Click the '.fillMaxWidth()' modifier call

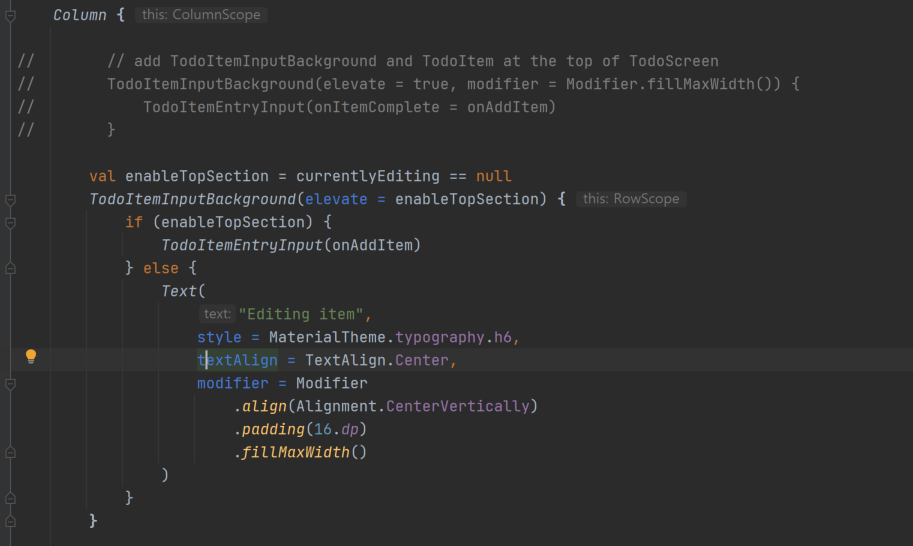coord(300,452)
